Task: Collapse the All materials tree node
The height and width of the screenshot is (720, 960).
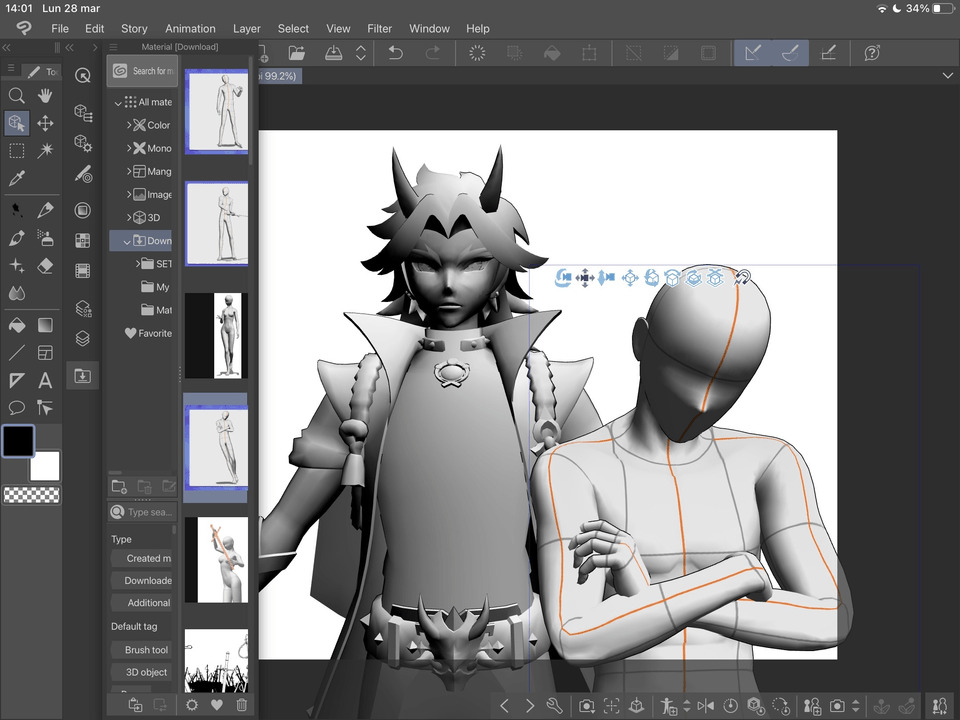Action: coord(118,103)
